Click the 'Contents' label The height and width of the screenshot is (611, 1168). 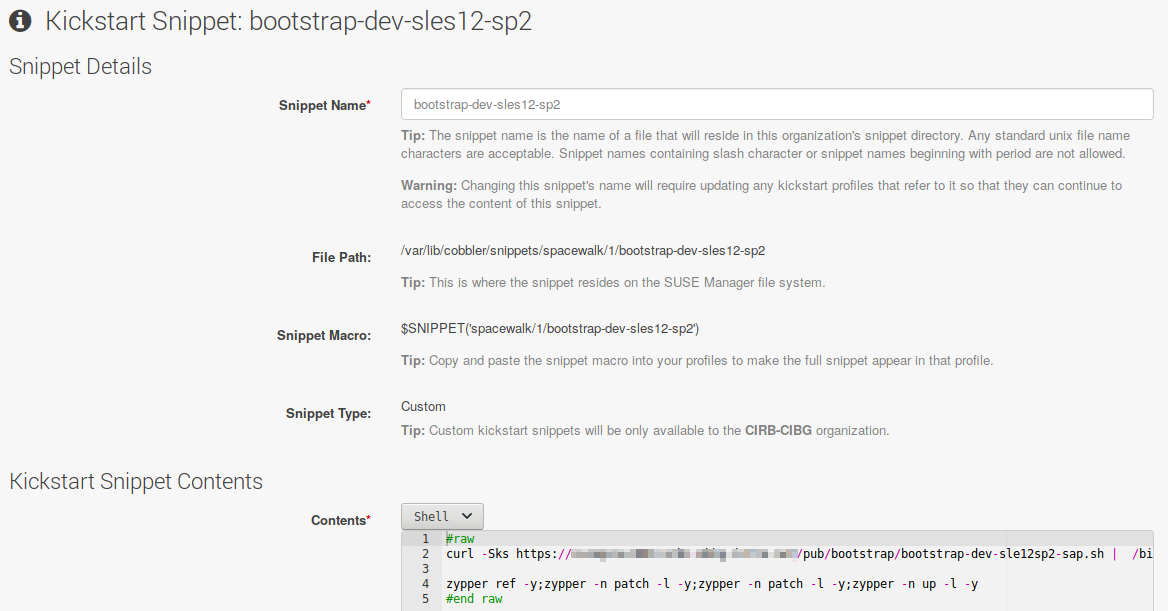coord(340,520)
